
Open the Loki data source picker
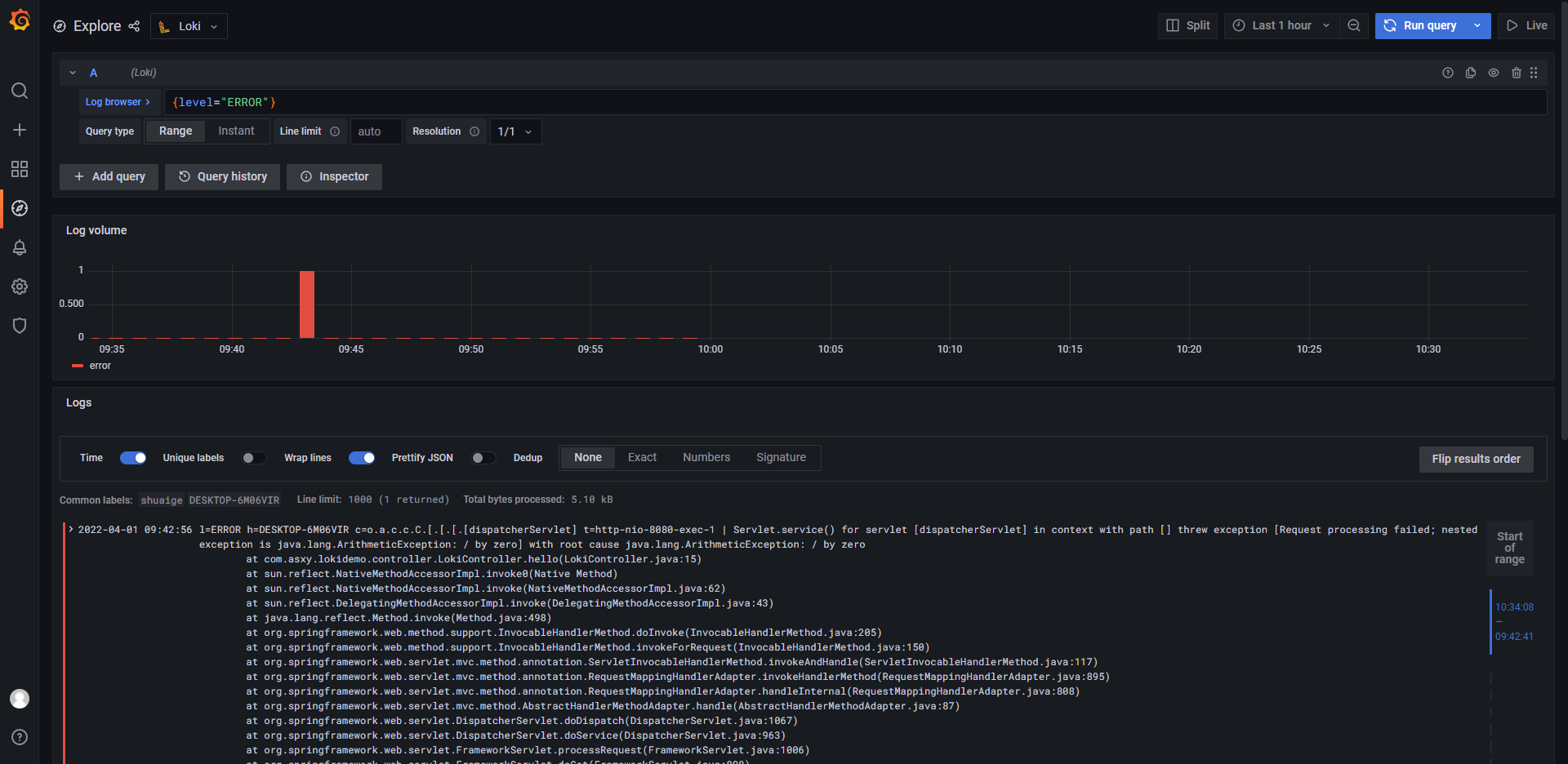[189, 25]
